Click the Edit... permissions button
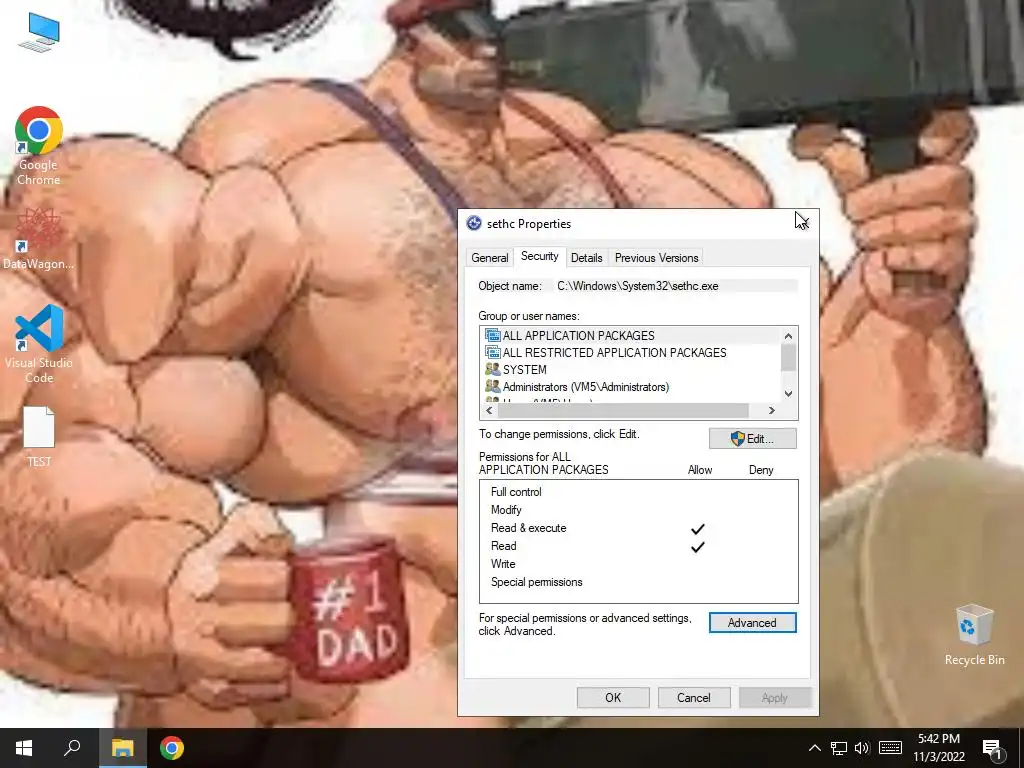This screenshot has width=1024, height=768. pos(752,439)
